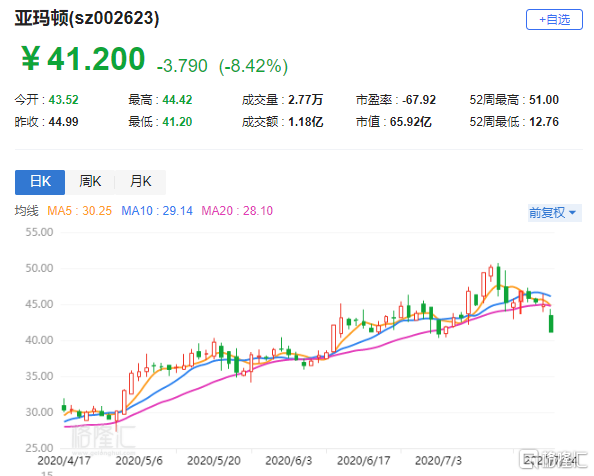Switch to the 日K daily chart tab
This screenshot has height=476, width=594.
[40, 182]
